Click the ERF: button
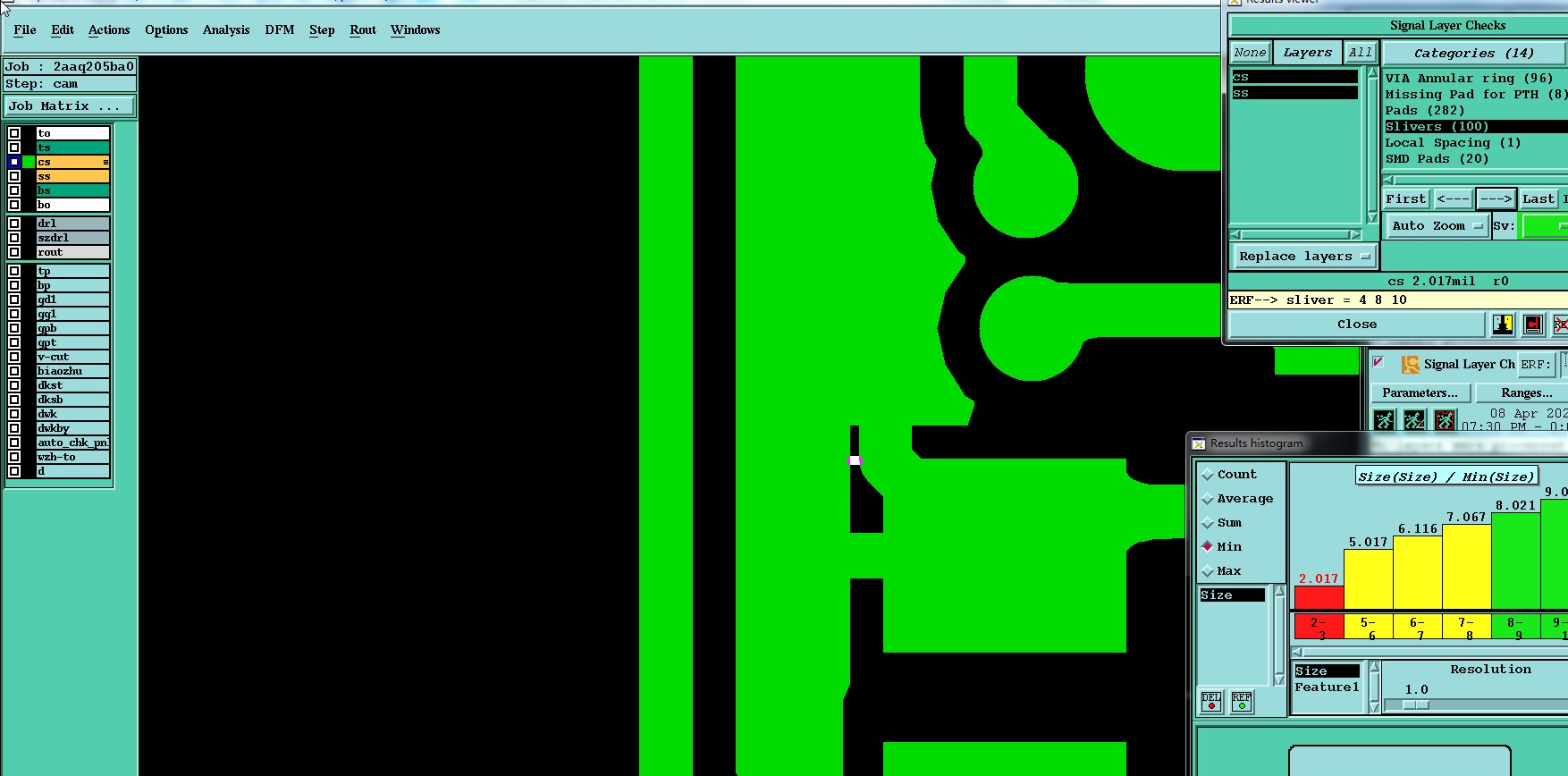Screen dimensions: 1568x776 coord(1536,365)
